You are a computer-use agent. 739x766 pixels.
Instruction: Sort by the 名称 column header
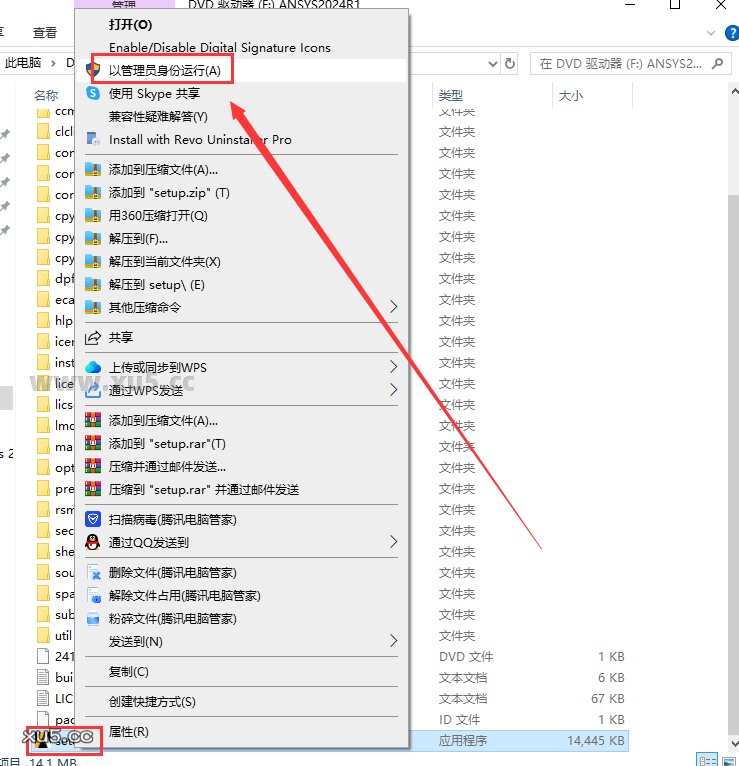46,95
